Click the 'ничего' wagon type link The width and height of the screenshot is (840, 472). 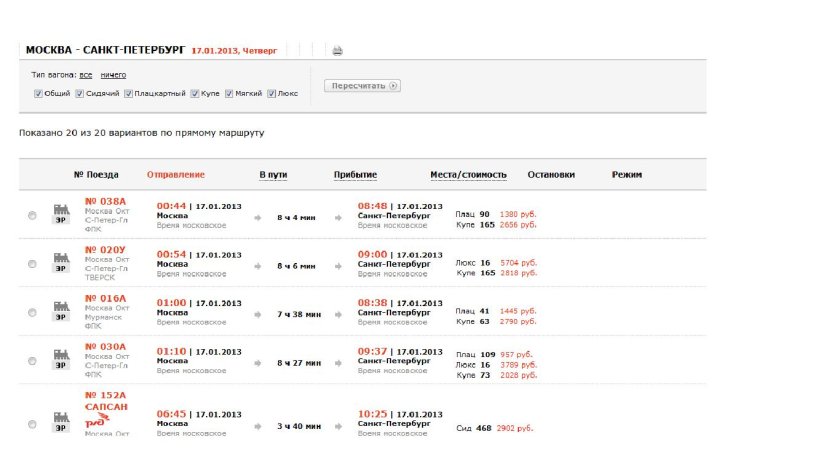113,75
